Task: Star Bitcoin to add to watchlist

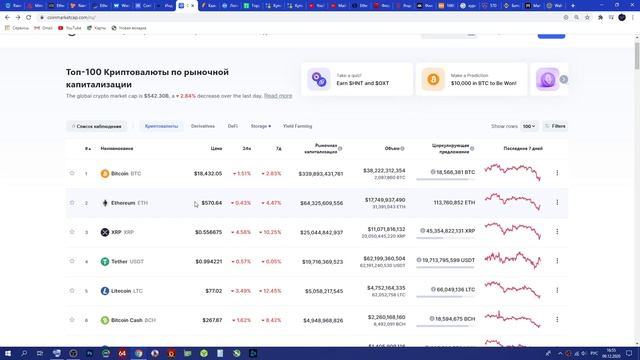Action: 72,173
